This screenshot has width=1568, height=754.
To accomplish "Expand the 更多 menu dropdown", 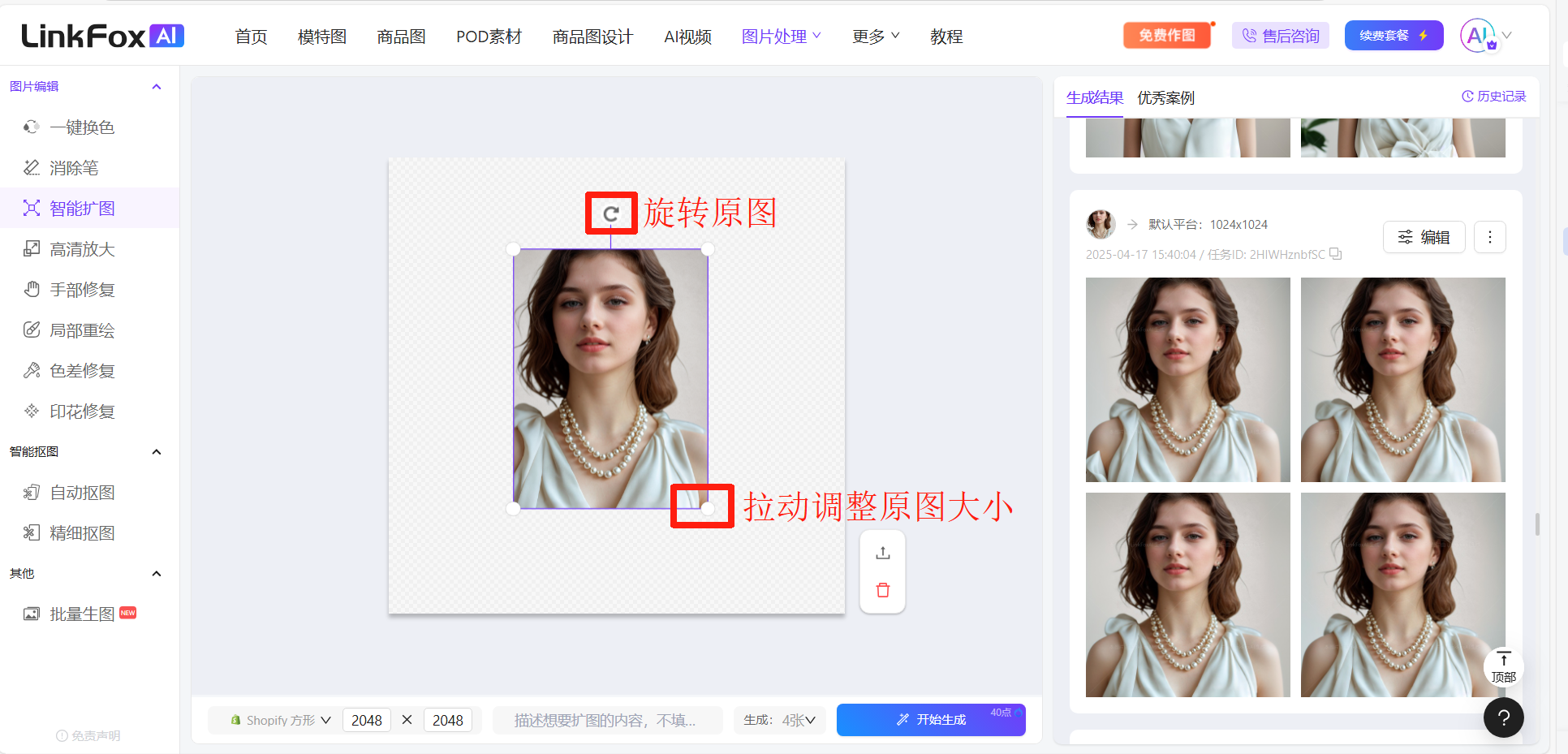I will coord(876,37).
